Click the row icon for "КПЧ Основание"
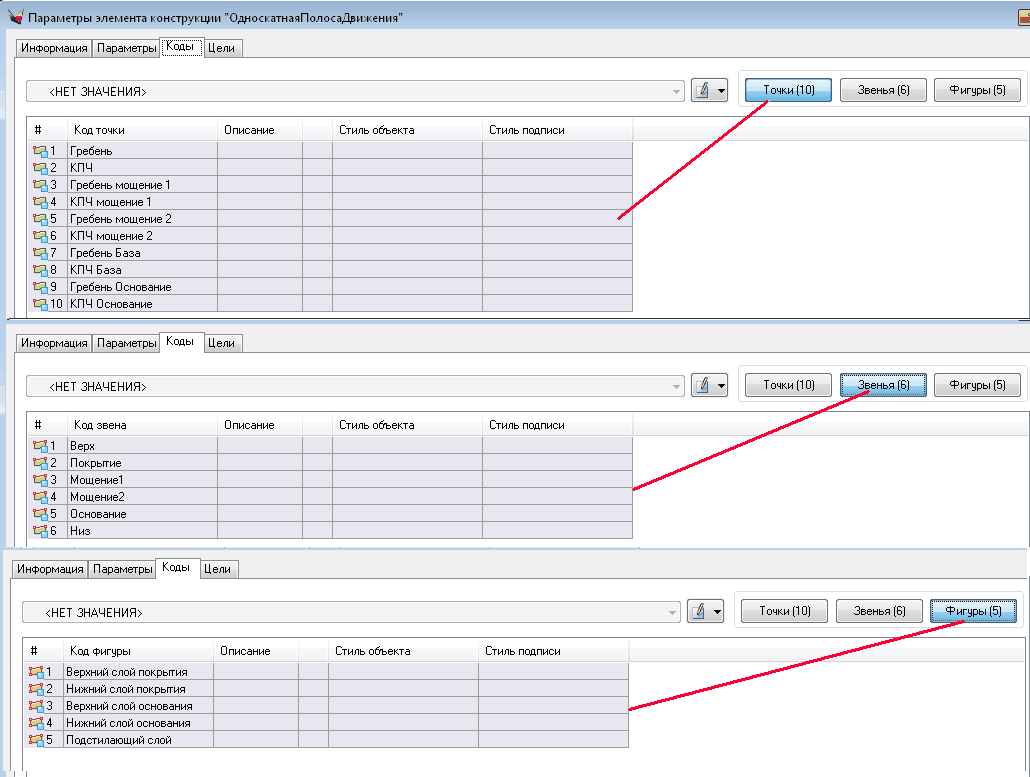1030x777 pixels. [x=40, y=304]
